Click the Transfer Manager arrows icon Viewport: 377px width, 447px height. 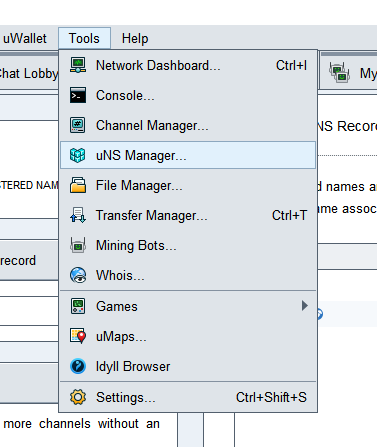click(x=78, y=215)
